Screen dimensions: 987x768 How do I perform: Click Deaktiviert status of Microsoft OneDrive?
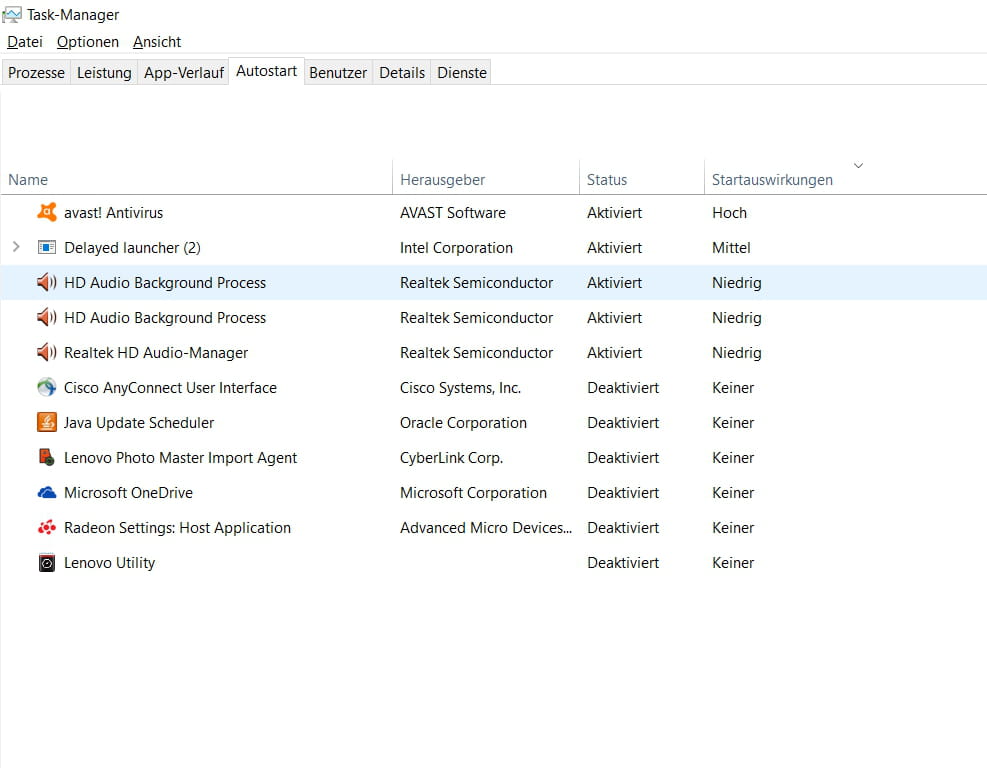point(623,493)
